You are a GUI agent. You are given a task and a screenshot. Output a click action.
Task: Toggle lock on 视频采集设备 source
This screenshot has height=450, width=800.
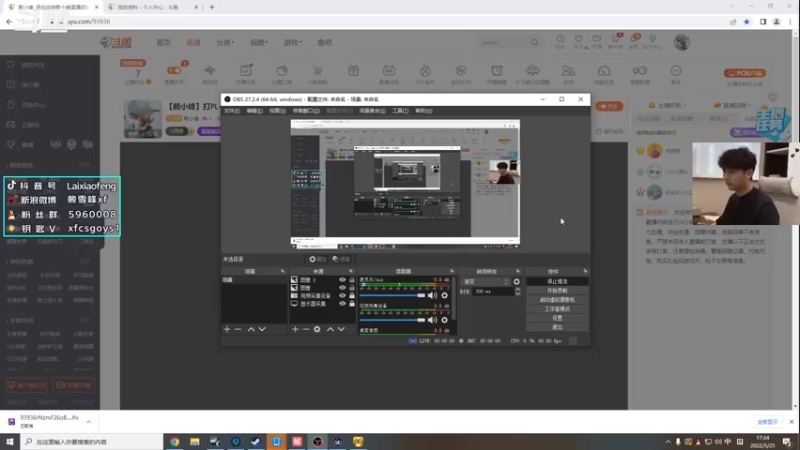[352, 295]
